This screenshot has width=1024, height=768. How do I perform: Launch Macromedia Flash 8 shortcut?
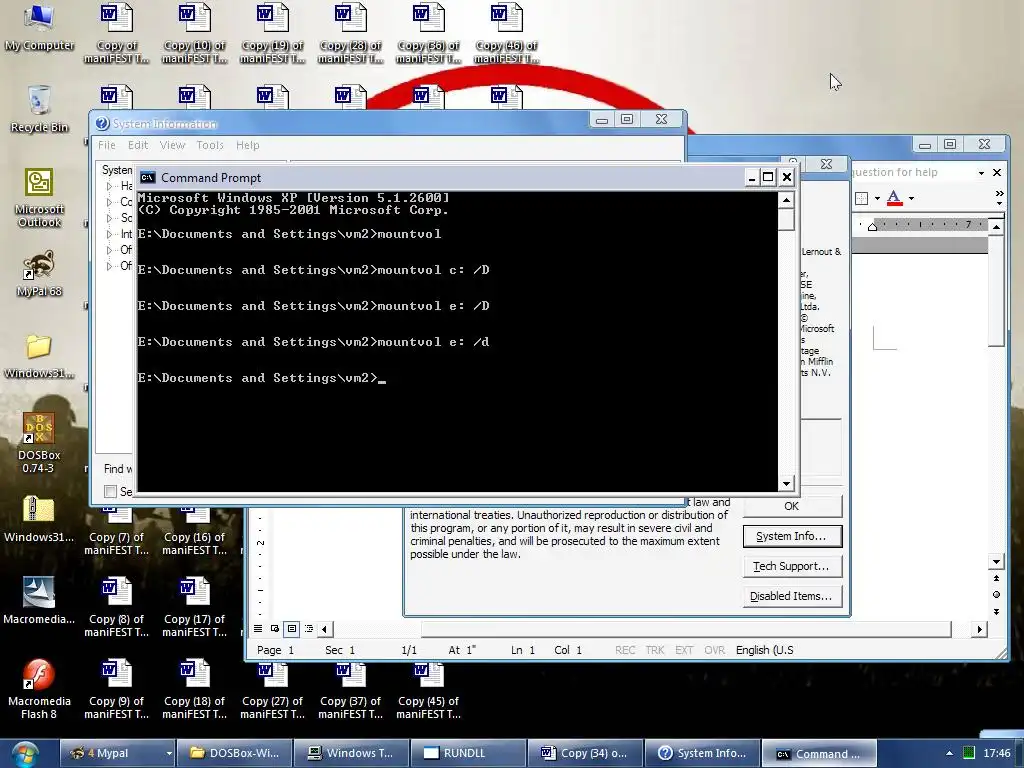click(x=39, y=690)
